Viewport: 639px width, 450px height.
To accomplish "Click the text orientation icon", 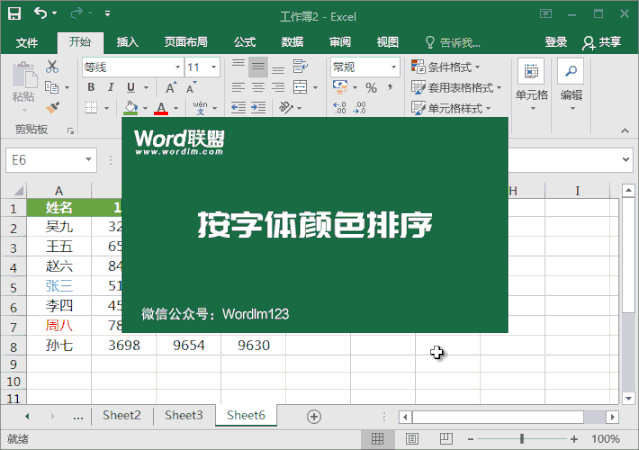I will tap(286, 108).
